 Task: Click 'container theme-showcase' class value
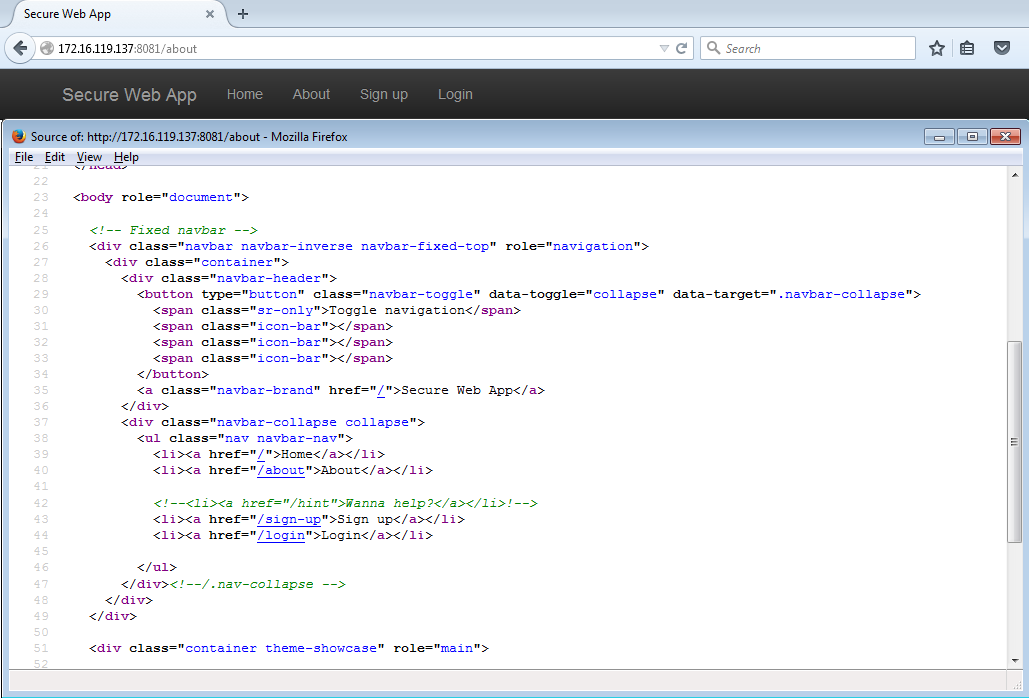(282, 647)
